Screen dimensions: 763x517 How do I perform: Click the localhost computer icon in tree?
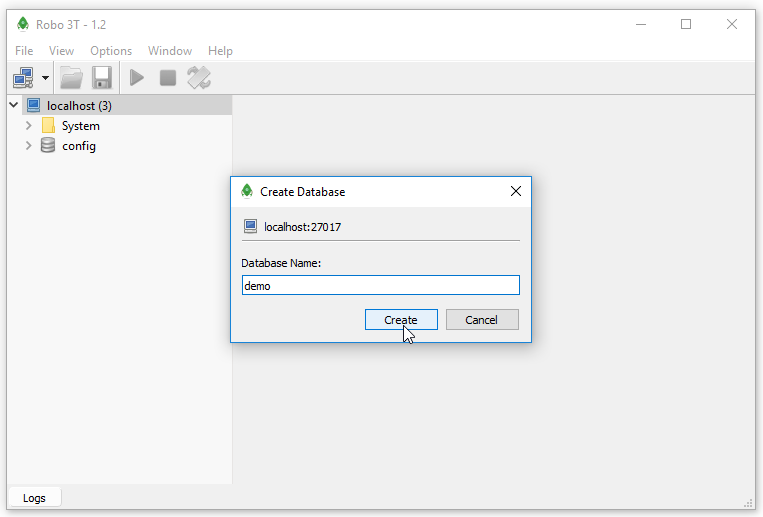pyautogui.click(x=34, y=105)
